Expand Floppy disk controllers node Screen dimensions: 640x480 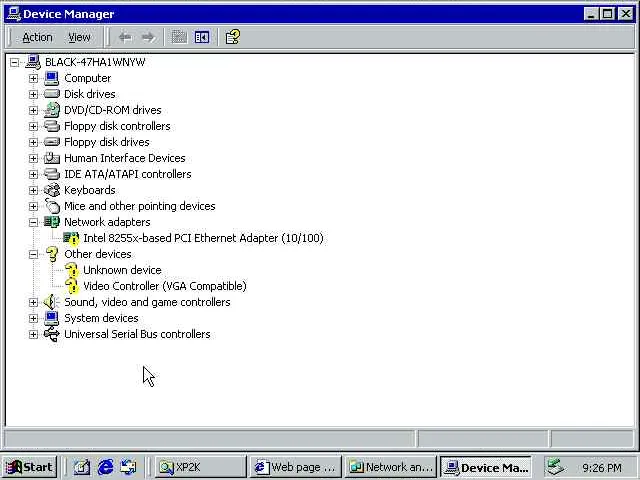33,127
